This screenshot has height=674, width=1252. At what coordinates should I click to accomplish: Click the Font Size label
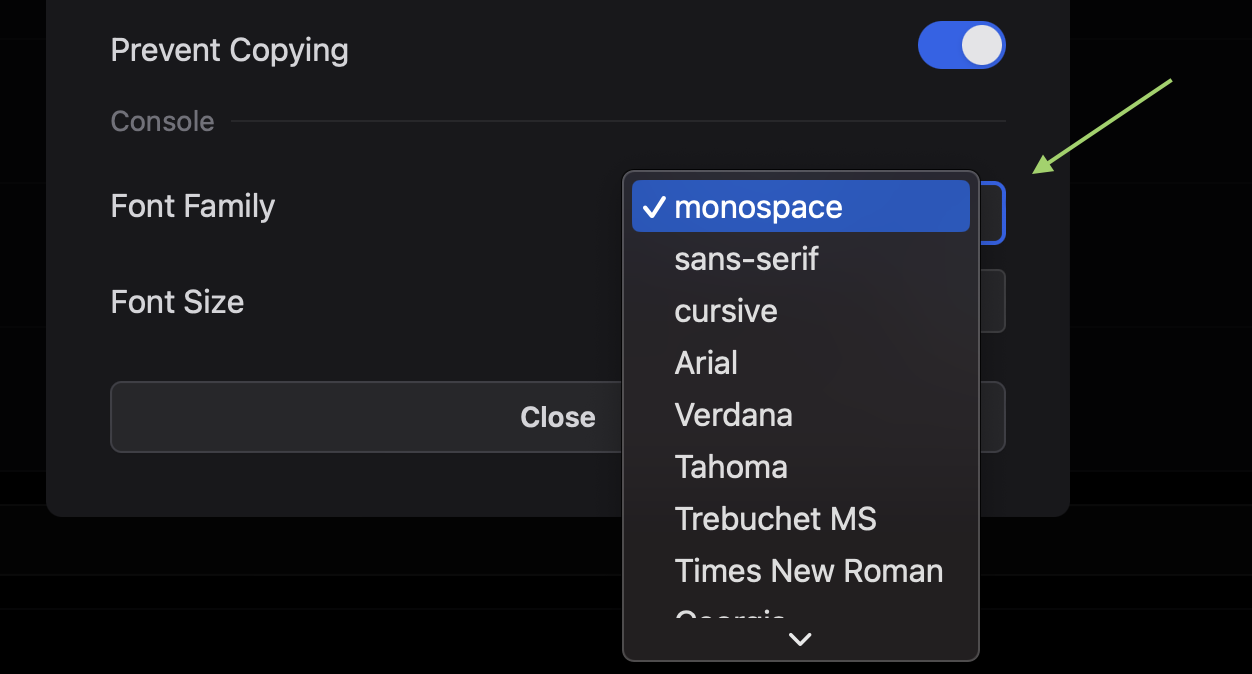(177, 302)
